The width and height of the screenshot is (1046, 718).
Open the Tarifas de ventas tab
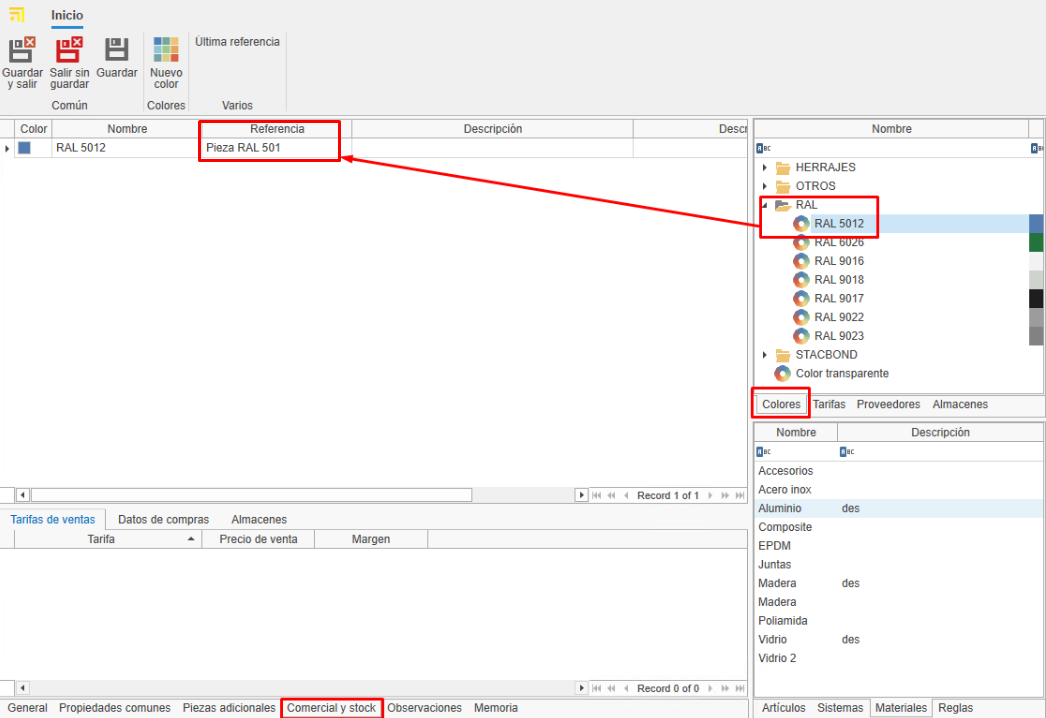[53, 519]
